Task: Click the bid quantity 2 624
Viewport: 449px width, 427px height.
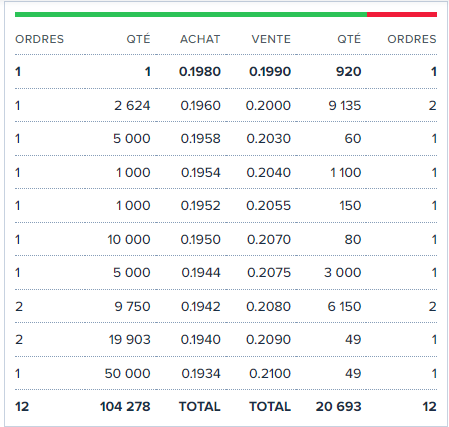Action: click(132, 106)
